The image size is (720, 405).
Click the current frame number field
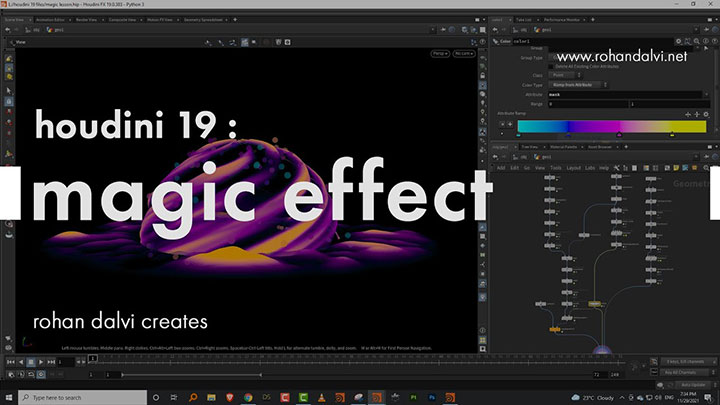[x=66, y=362]
